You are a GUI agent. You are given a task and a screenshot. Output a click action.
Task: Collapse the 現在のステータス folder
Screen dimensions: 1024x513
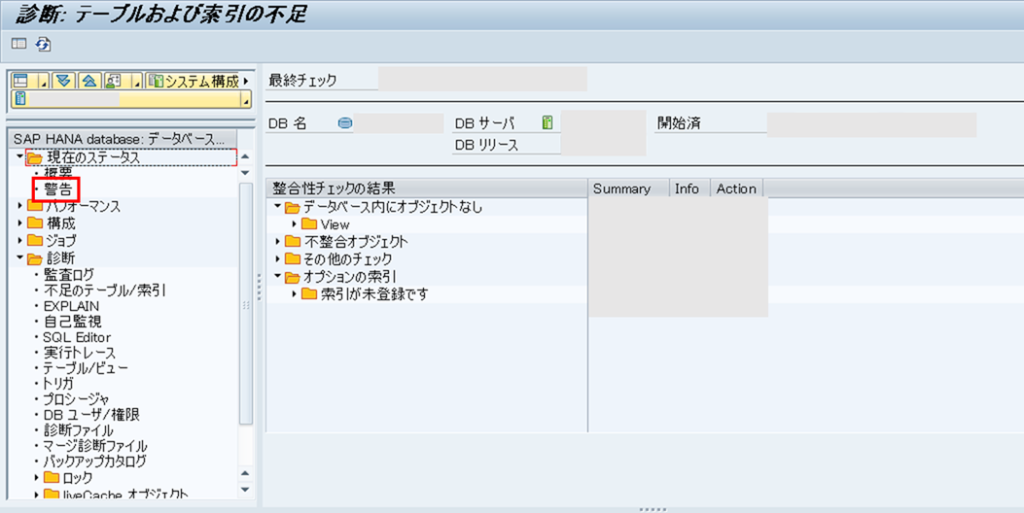[x=19, y=156]
